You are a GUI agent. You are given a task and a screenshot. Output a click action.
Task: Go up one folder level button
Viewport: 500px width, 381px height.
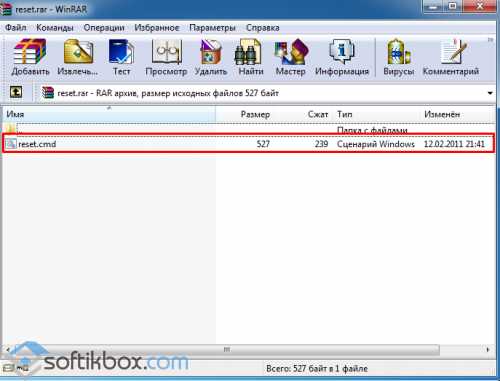(16, 92)
